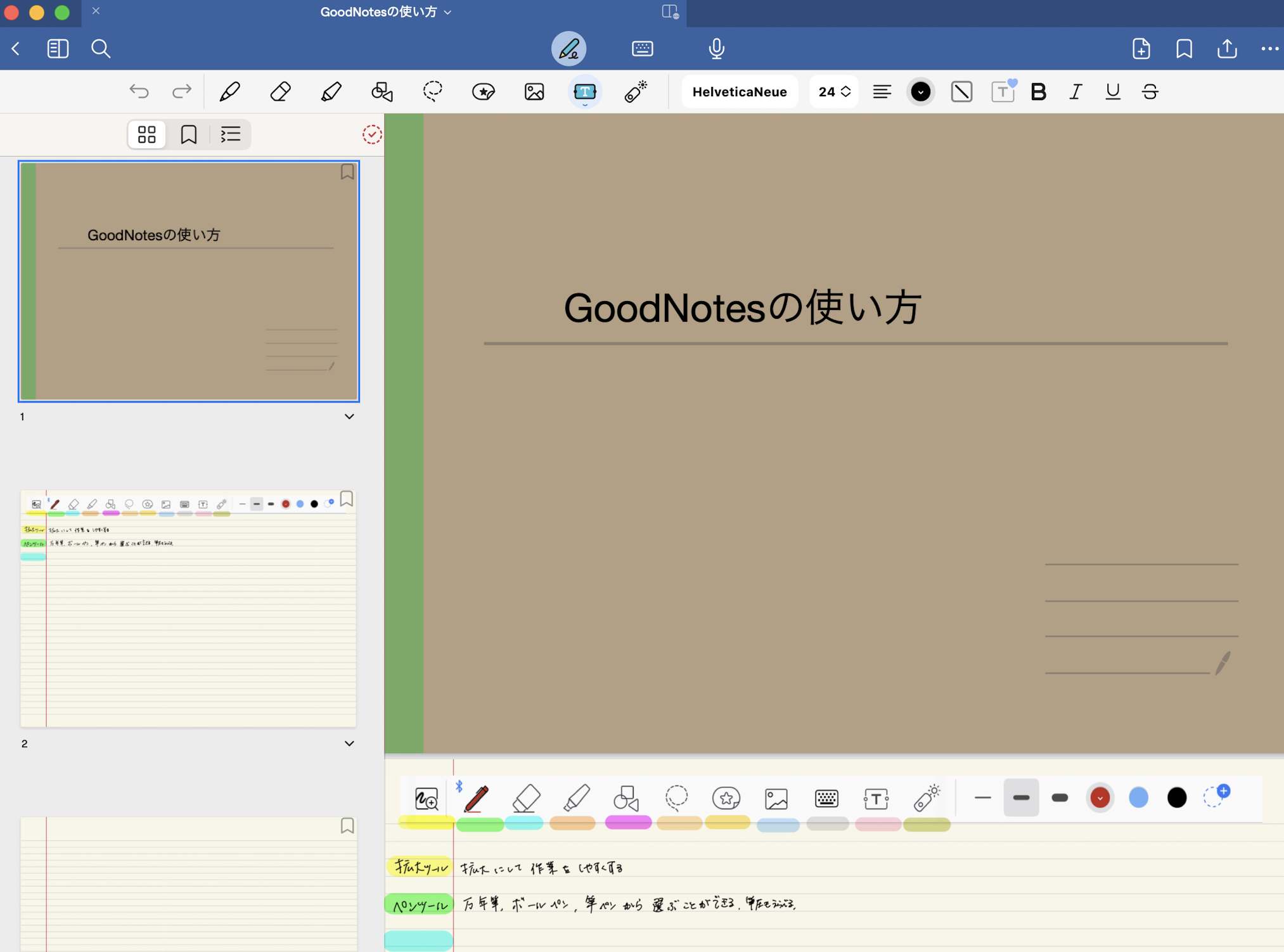The image size is (1284, 952).
Task: Bookmark page 1 thumbnail
Action: [x=347, y=172]
